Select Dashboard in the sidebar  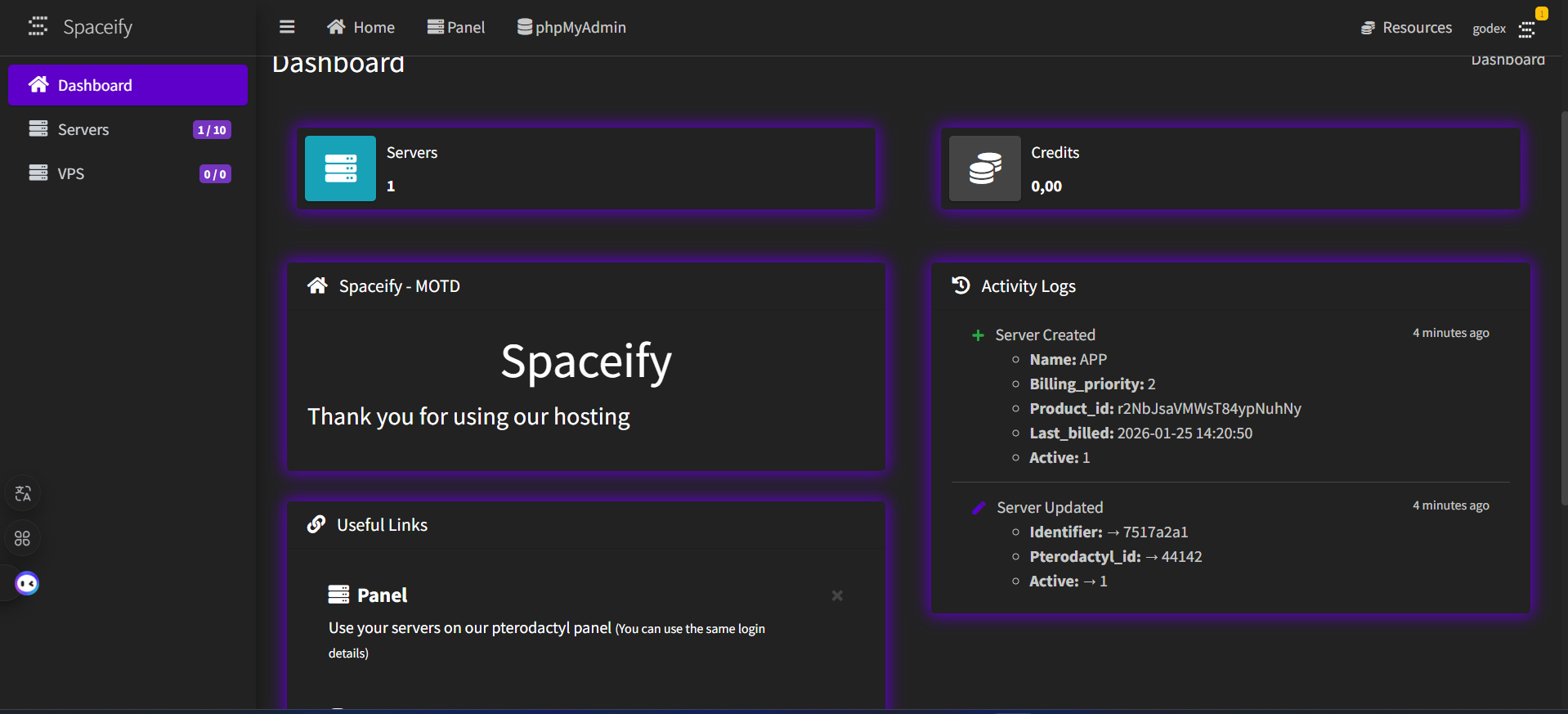click(128, 85)
